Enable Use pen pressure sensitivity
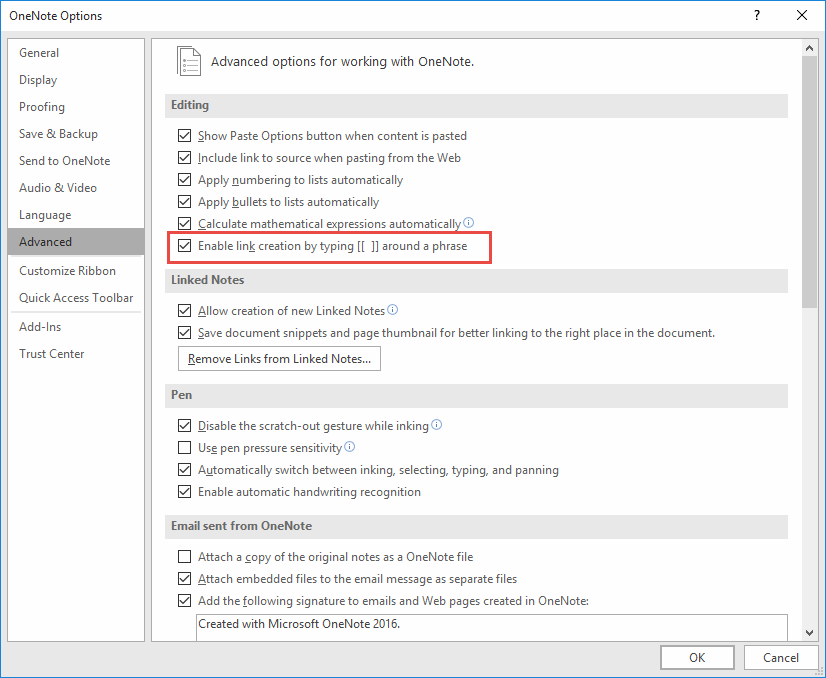826x678 pixels. click(184, 448)
